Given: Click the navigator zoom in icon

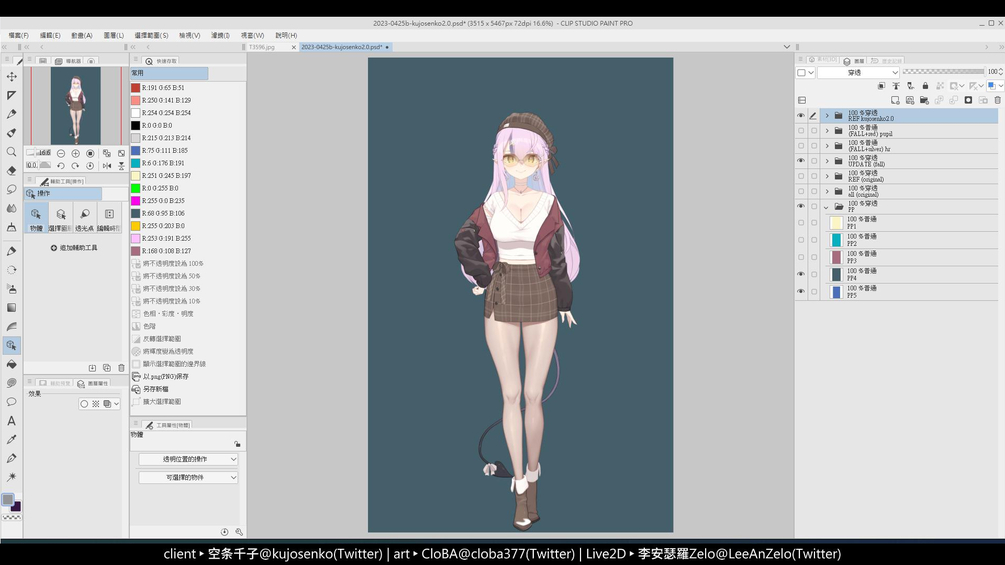Looking at the screenshot, I should [x=76, y=154].
